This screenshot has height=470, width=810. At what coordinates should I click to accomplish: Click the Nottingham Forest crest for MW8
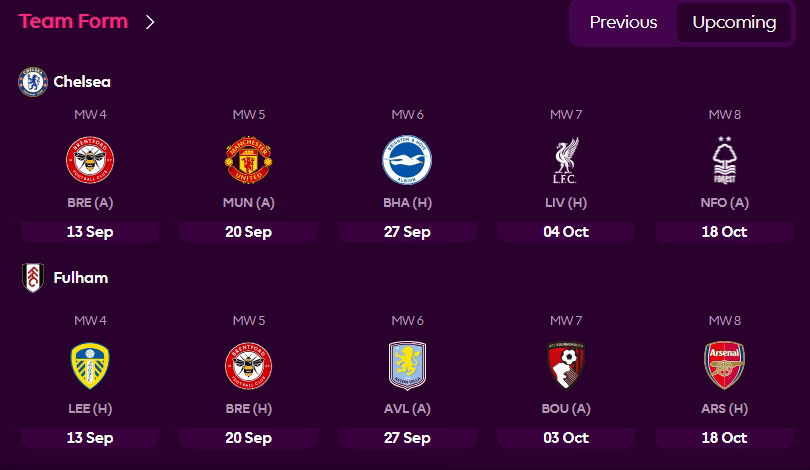pyautogui.click(x=724, y=160)
